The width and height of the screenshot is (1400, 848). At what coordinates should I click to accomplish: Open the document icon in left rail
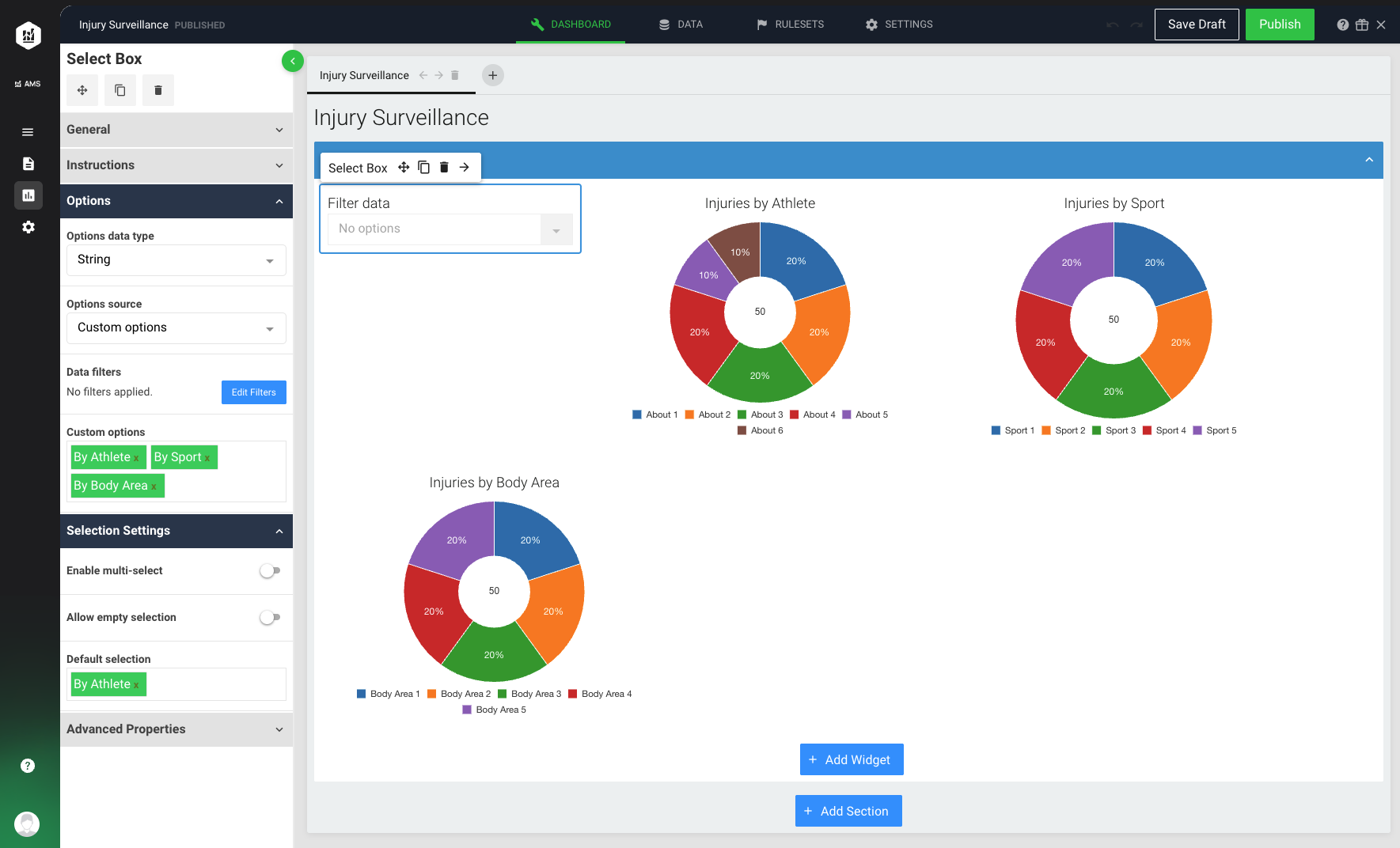click(28, 164)
